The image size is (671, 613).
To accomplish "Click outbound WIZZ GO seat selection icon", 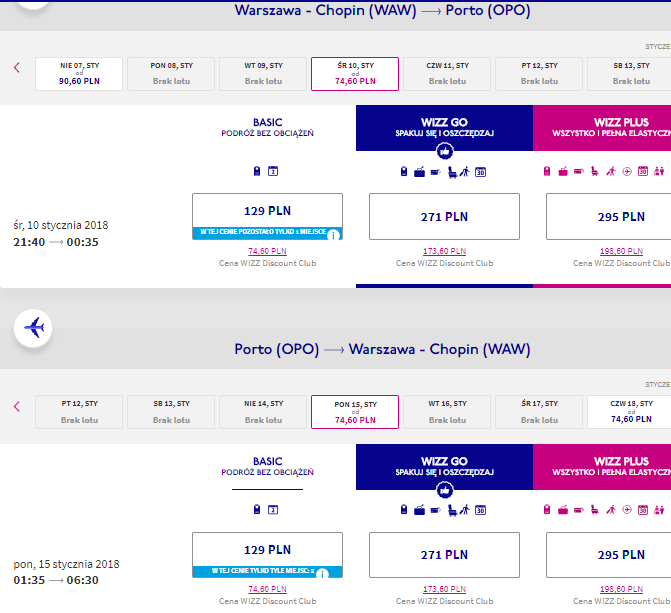I will pos(452,173).
